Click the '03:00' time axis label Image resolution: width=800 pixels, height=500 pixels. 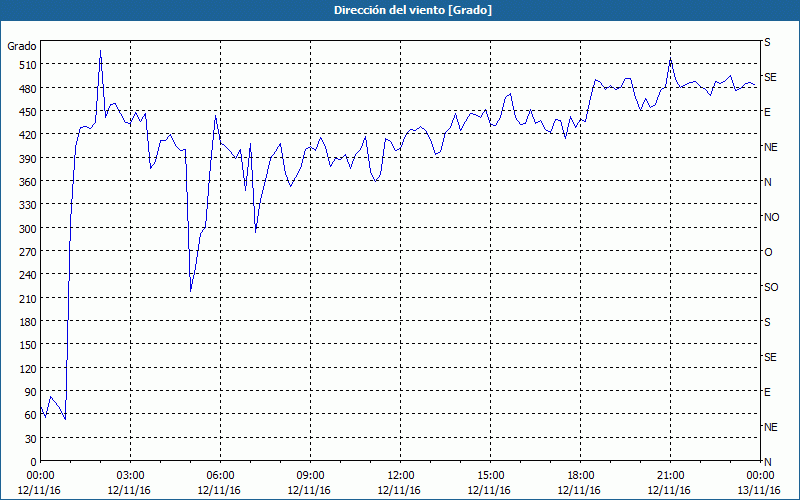[x=130, y=476]
